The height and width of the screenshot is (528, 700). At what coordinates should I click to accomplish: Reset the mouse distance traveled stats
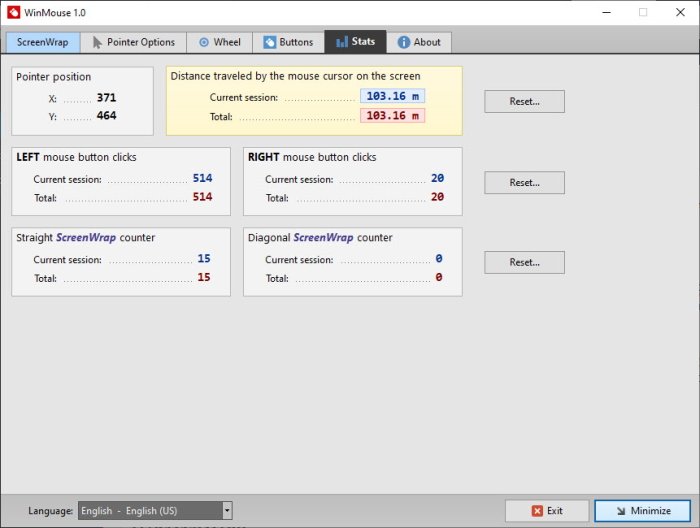(x=525, y=101)
